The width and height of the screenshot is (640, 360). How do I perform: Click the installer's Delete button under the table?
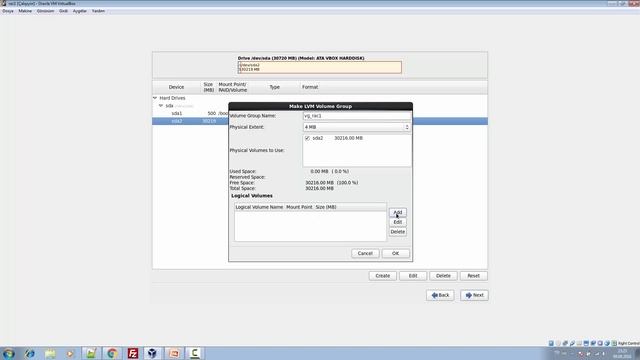(443, 276)
